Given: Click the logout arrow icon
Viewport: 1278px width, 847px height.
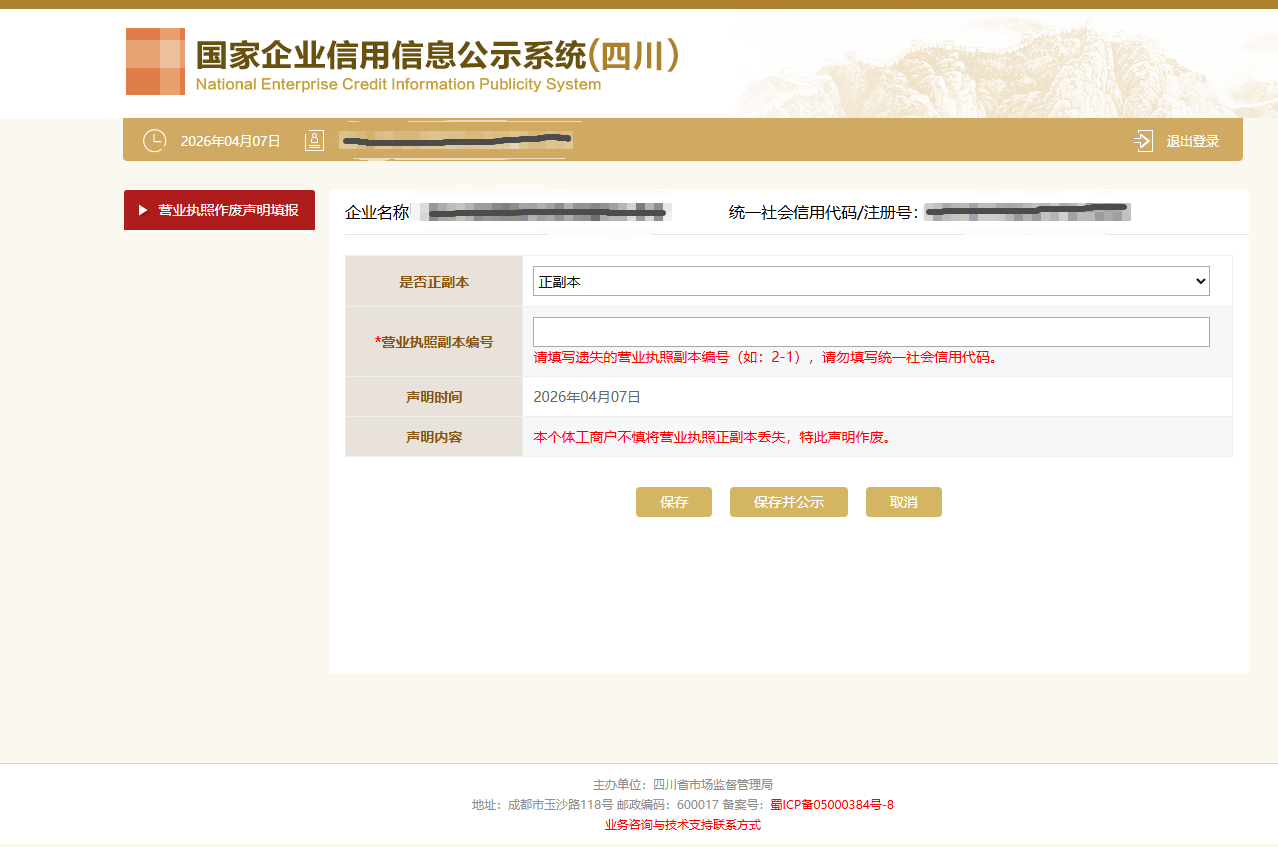Looking at the screenshot, I should [1143, 141].
